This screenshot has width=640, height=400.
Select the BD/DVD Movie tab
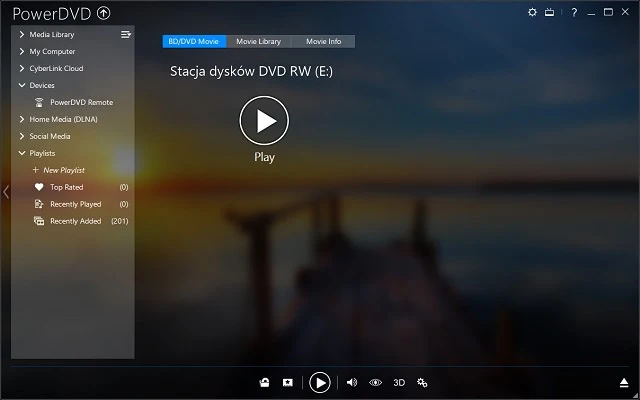click(194, 42)
